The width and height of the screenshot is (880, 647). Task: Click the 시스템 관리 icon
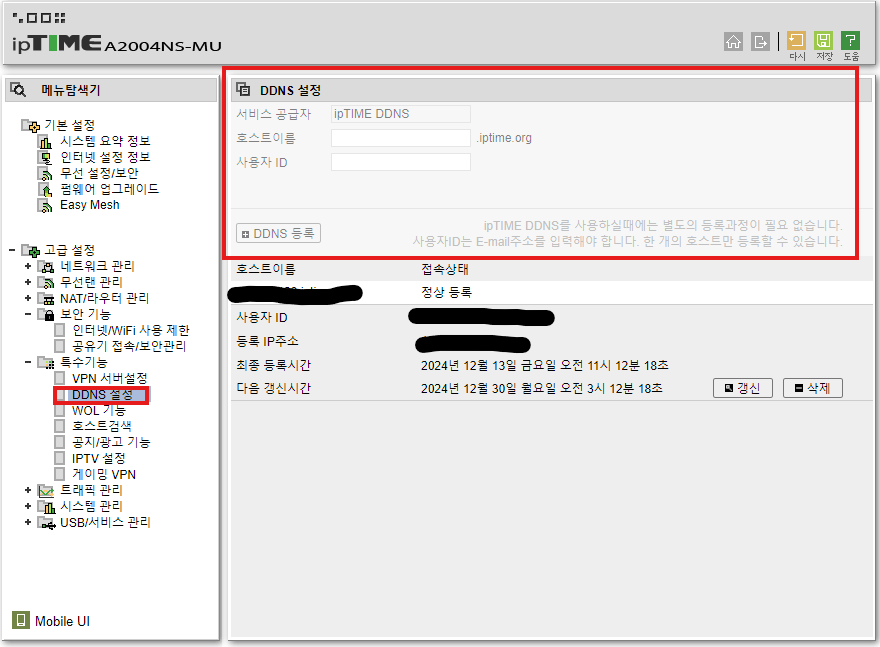click(x=45, y=507)
